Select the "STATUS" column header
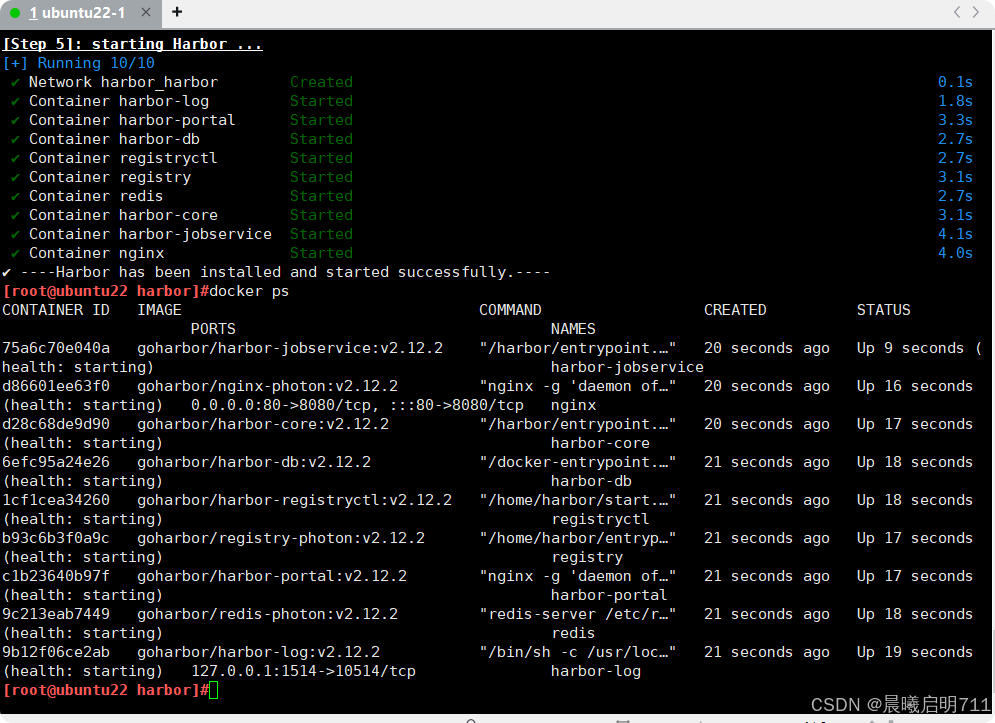The width and height of the screenshot is (995, 723). 883,310
